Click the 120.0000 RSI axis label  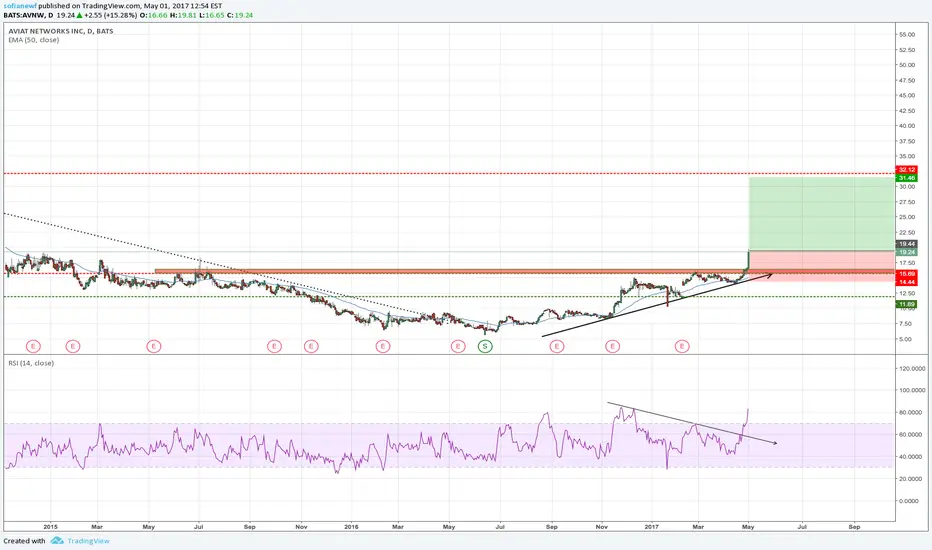pyautogui.click(x=912, y=369)
